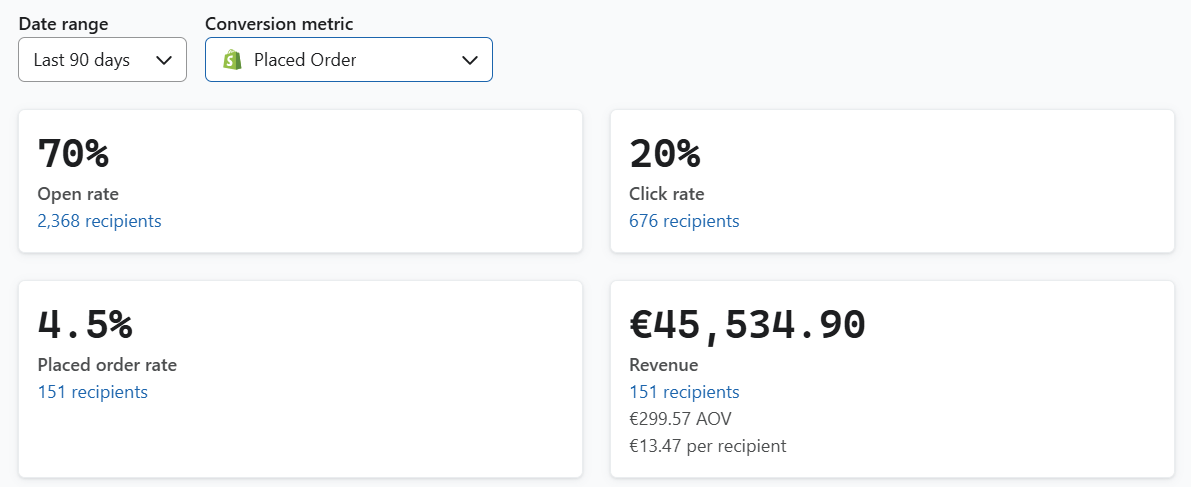The image size is (1191, 487).
Task: Click the €45,534.90 revenue figure
Action: click(747, 325)
